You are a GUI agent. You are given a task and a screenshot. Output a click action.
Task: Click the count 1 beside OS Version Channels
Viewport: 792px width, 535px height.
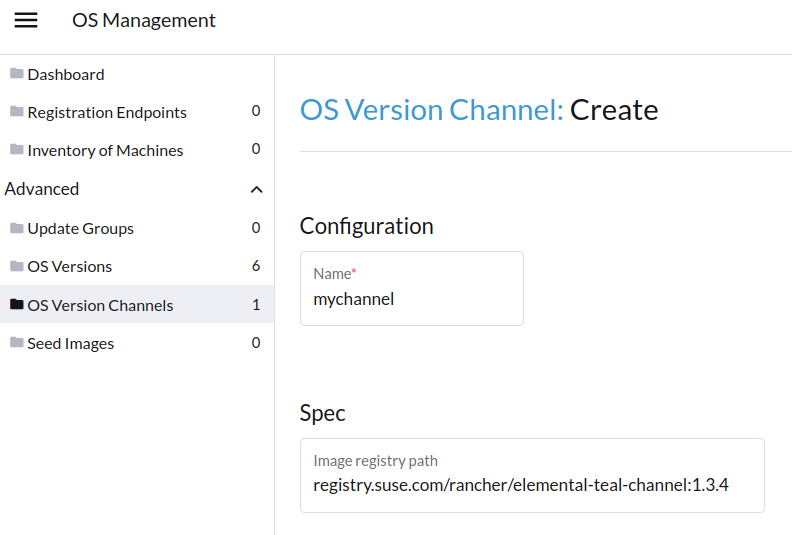coord(256,305)
